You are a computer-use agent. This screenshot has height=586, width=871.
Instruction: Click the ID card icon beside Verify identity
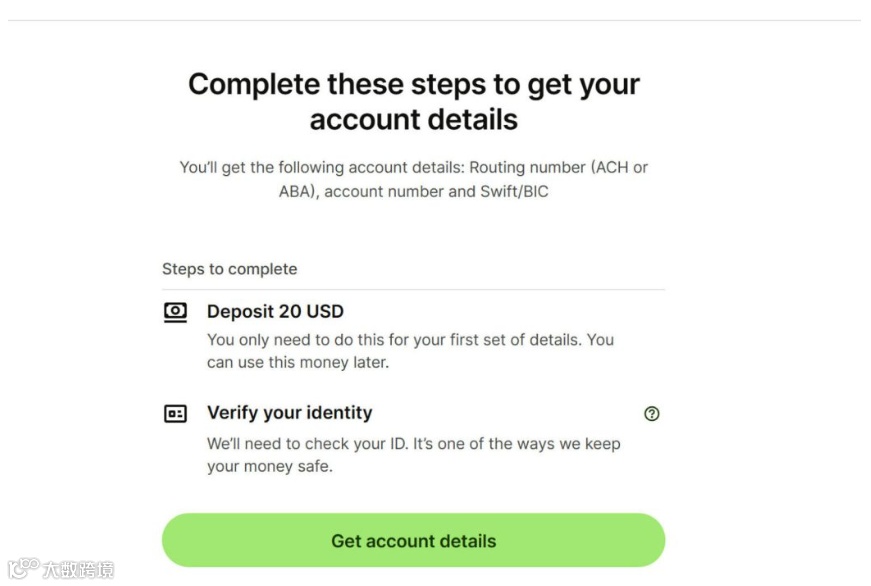coord(175,413)
